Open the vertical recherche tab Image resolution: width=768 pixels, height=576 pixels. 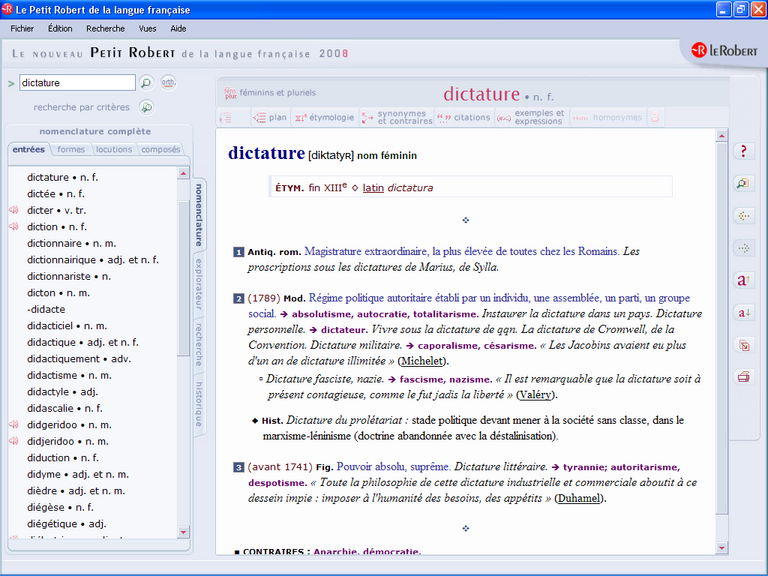[x=199, y=344]
